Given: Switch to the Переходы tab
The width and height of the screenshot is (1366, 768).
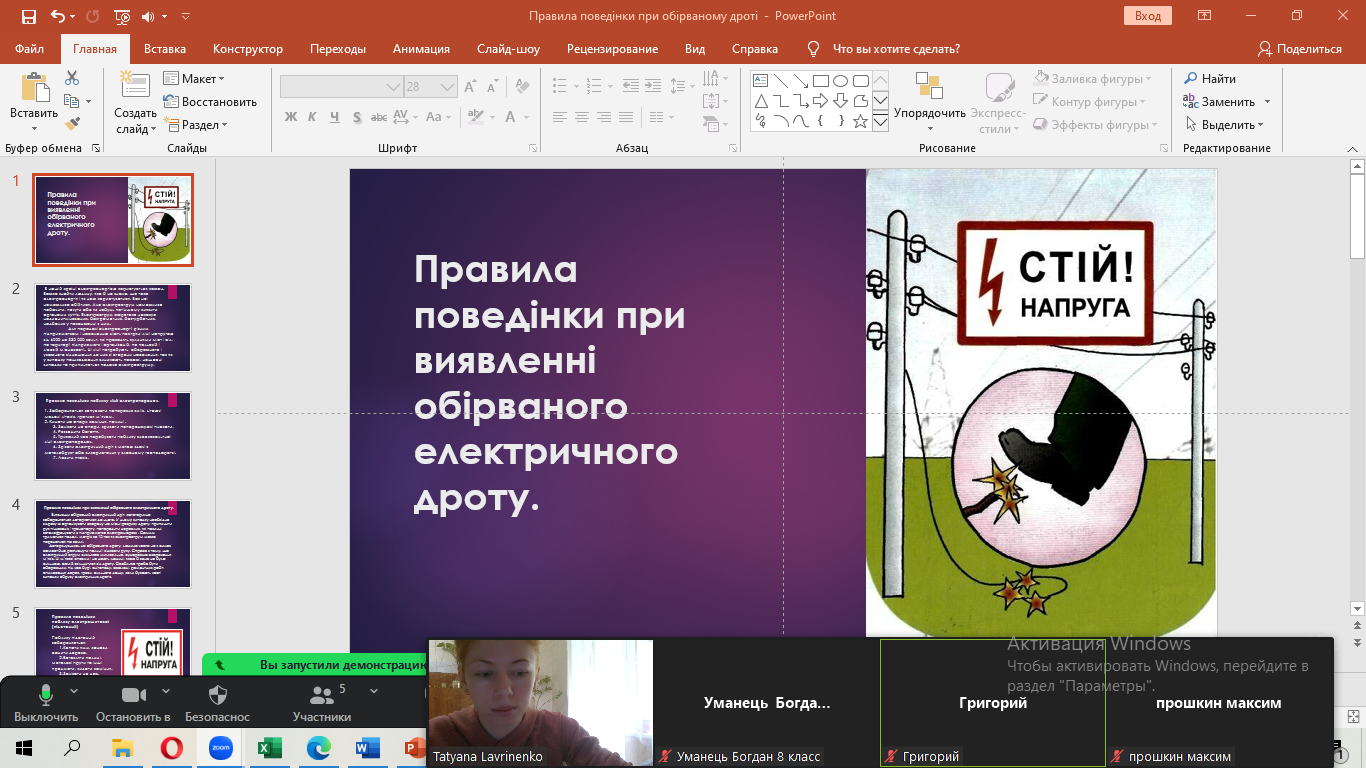Looking at the screenshot, I should (338, 49).
